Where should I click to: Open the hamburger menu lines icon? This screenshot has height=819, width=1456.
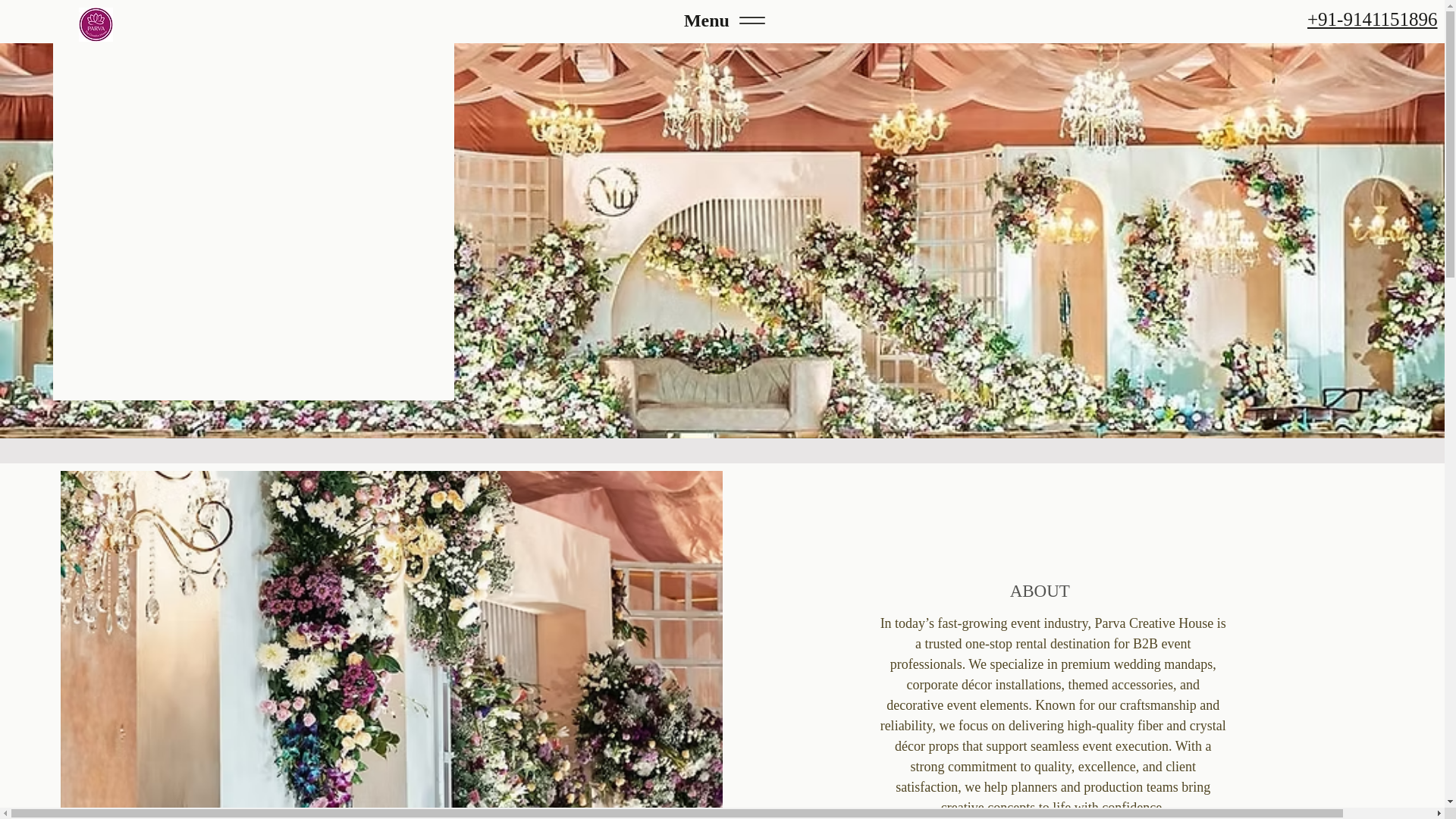coord(752,21)
